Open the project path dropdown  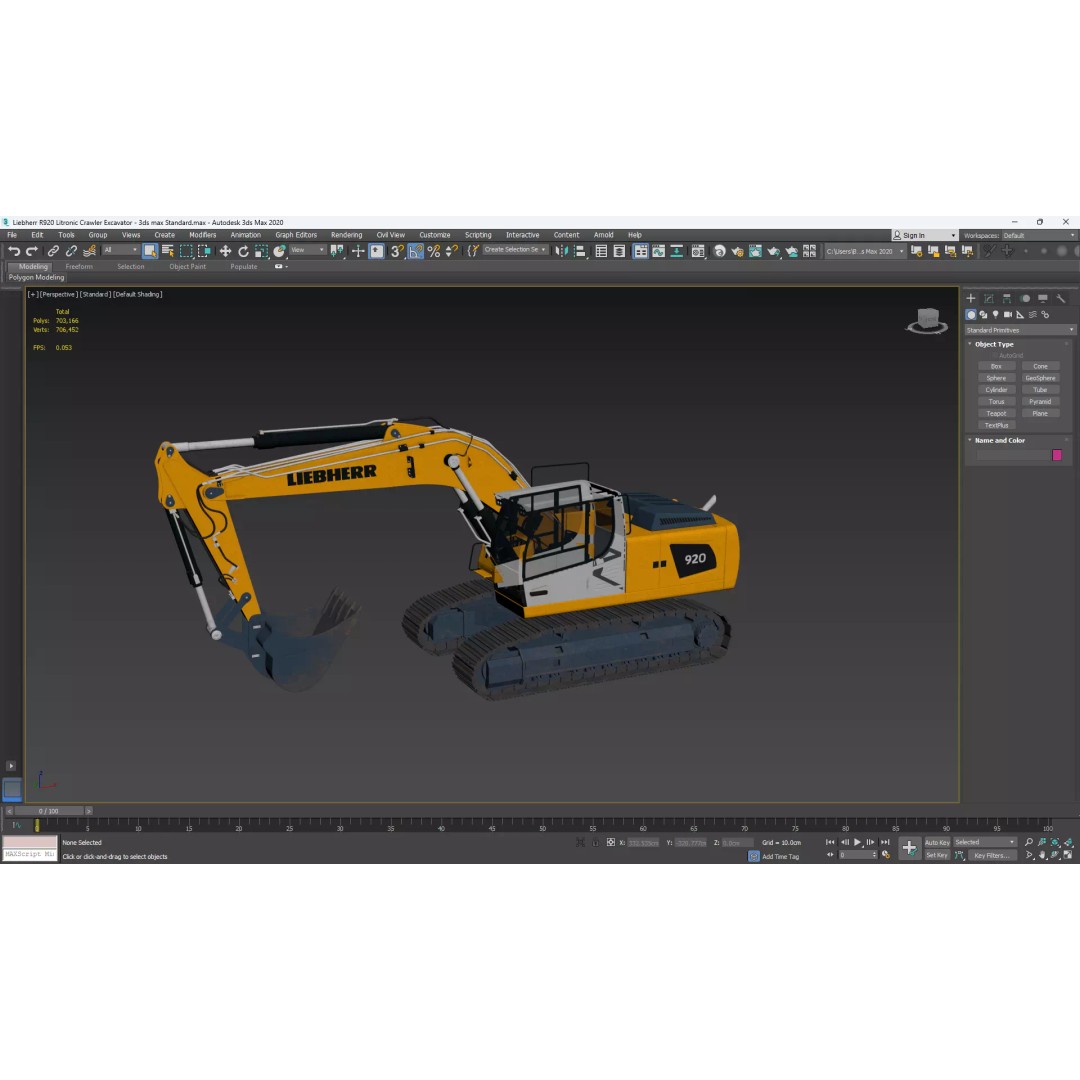(x=865, y=251)
